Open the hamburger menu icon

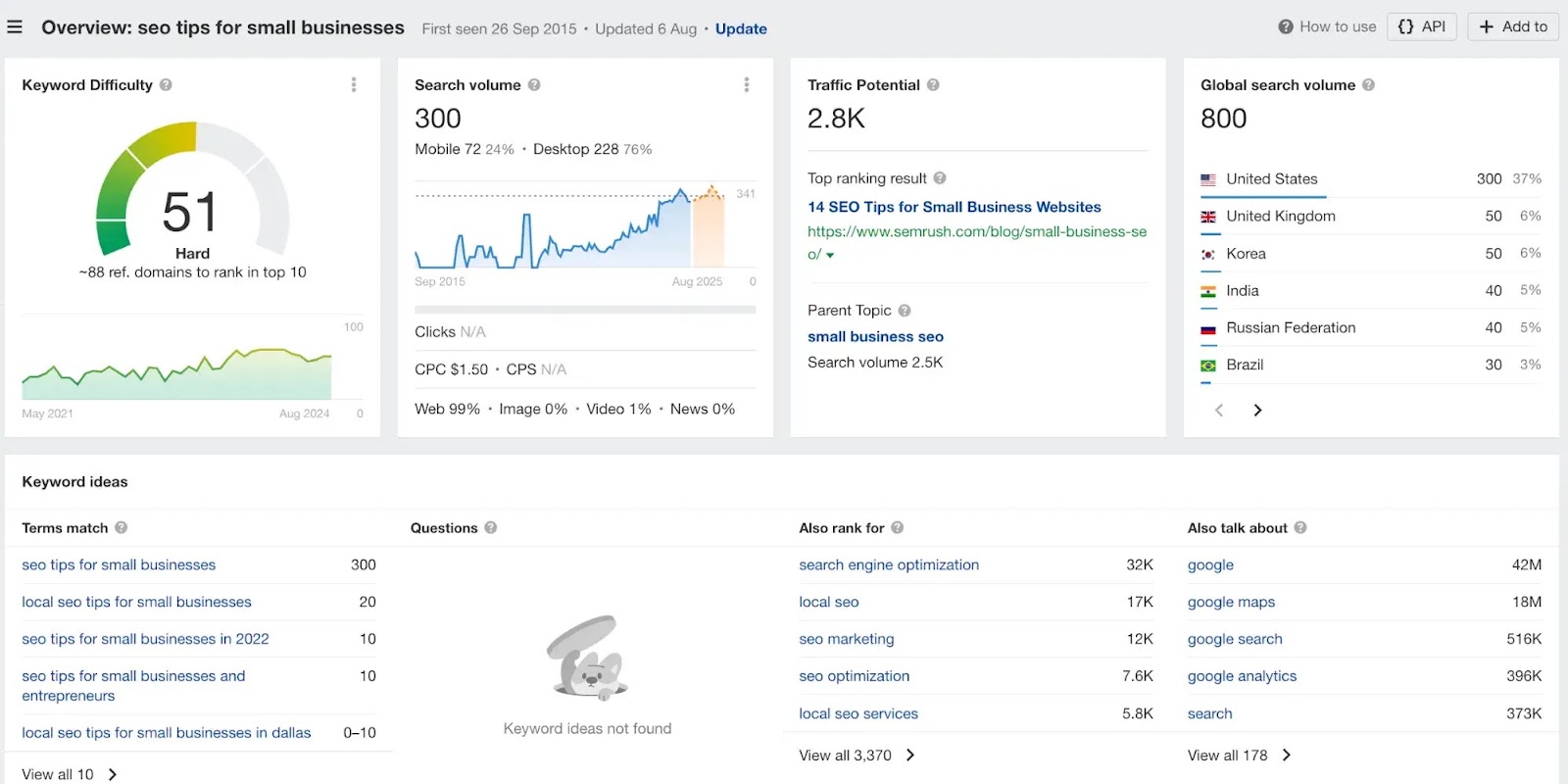click(15, 27)
